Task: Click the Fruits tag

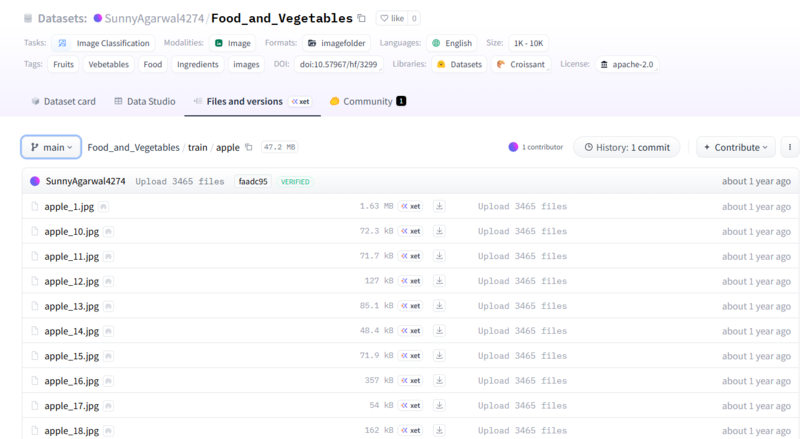Action: click(63, 64)
